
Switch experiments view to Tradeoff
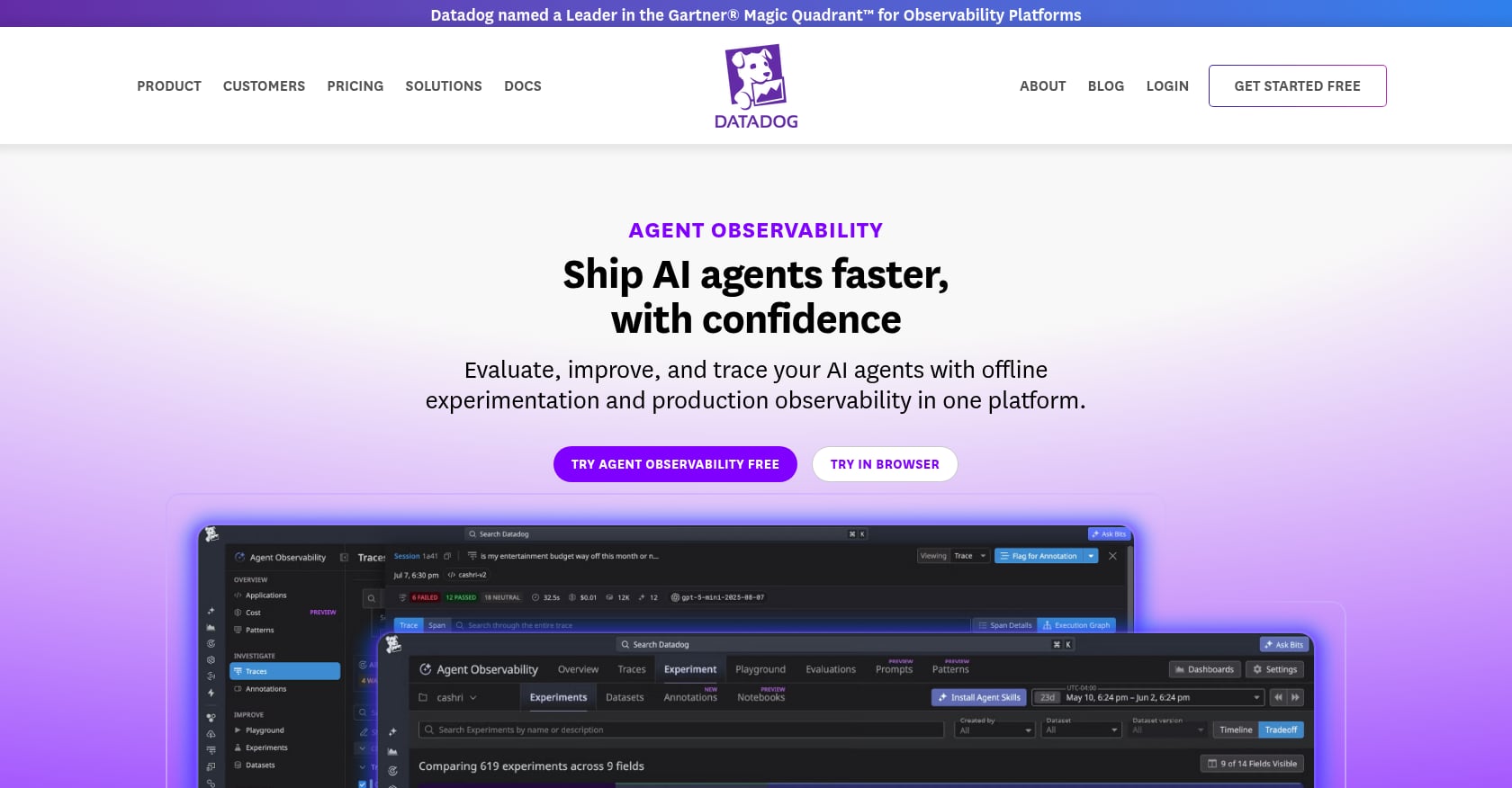click(x=1281, y=730)
